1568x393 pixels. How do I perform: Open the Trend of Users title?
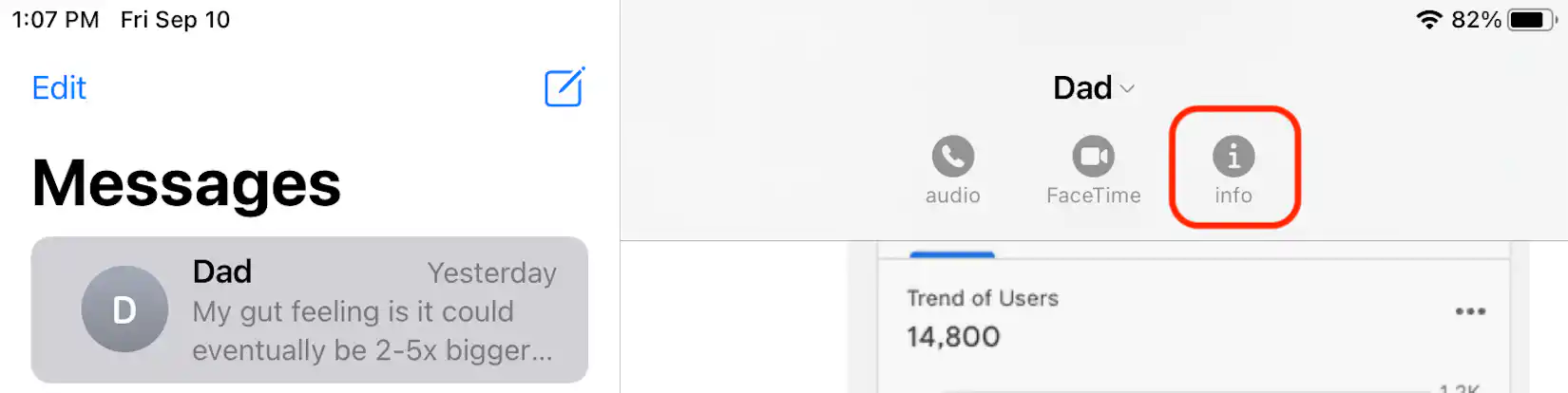click(982, 298)
